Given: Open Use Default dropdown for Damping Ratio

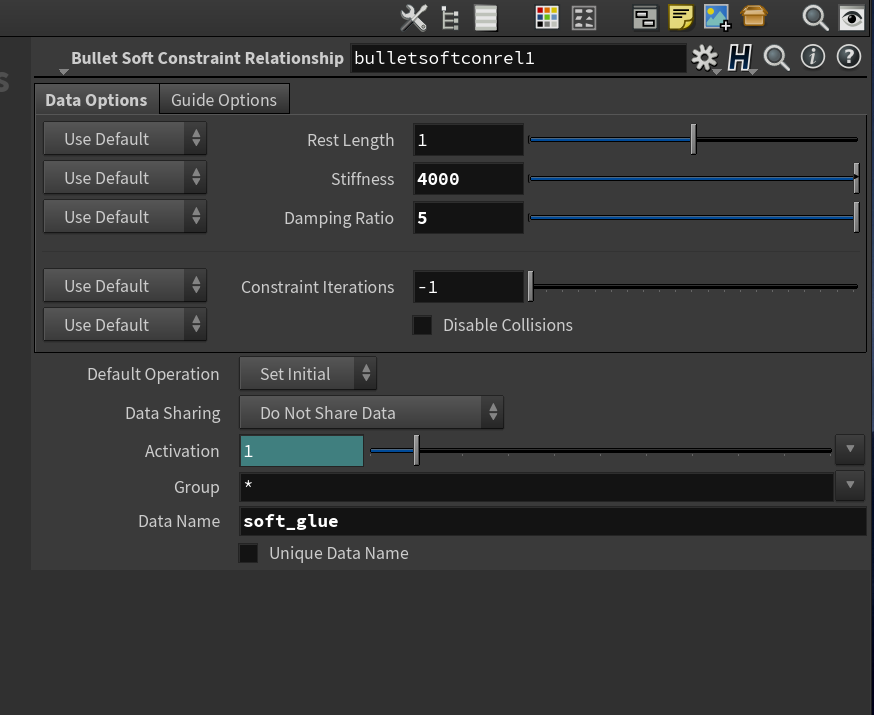Looking at the screenshot, I should coord(125,217).
